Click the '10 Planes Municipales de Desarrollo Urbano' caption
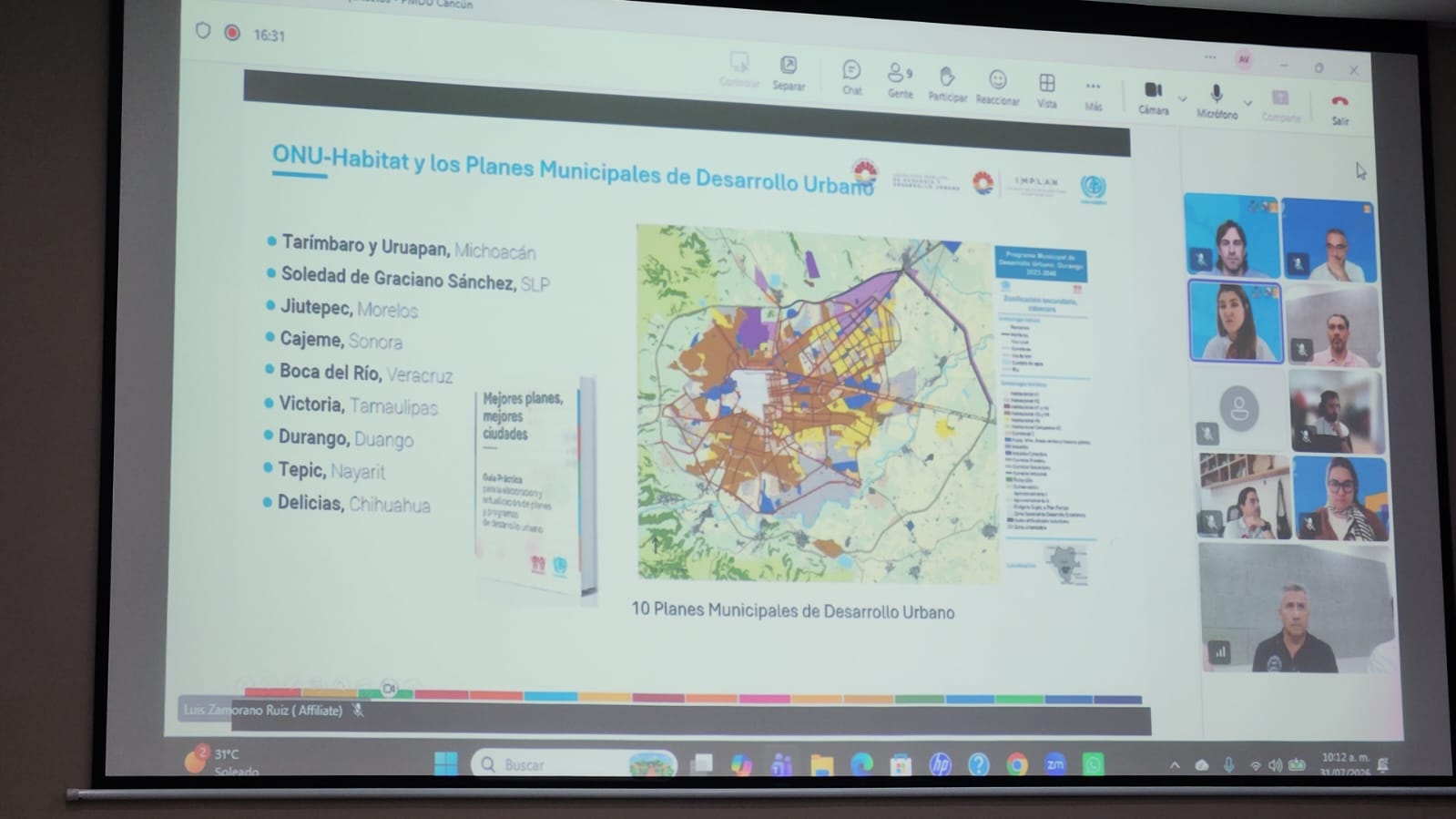1456x819 pixels. coord(792,610)
